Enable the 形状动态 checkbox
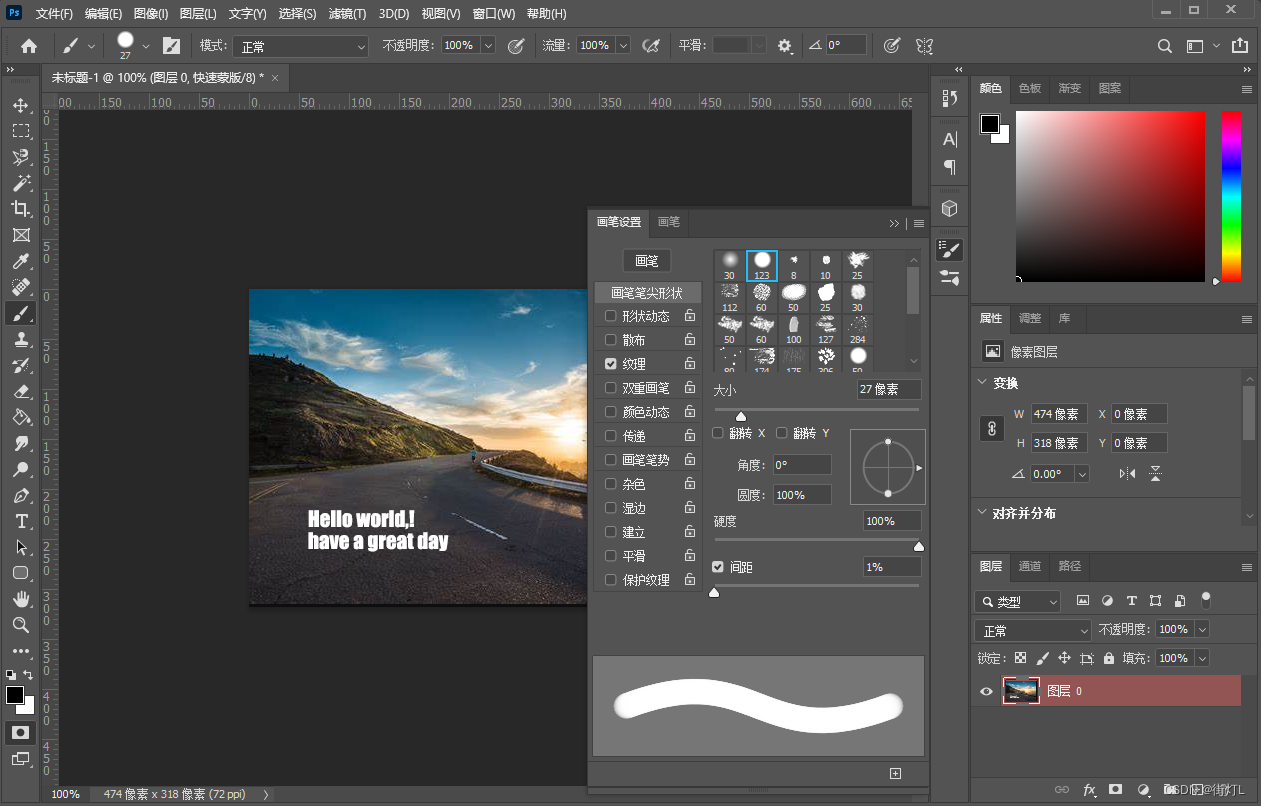 pos(611,316)
